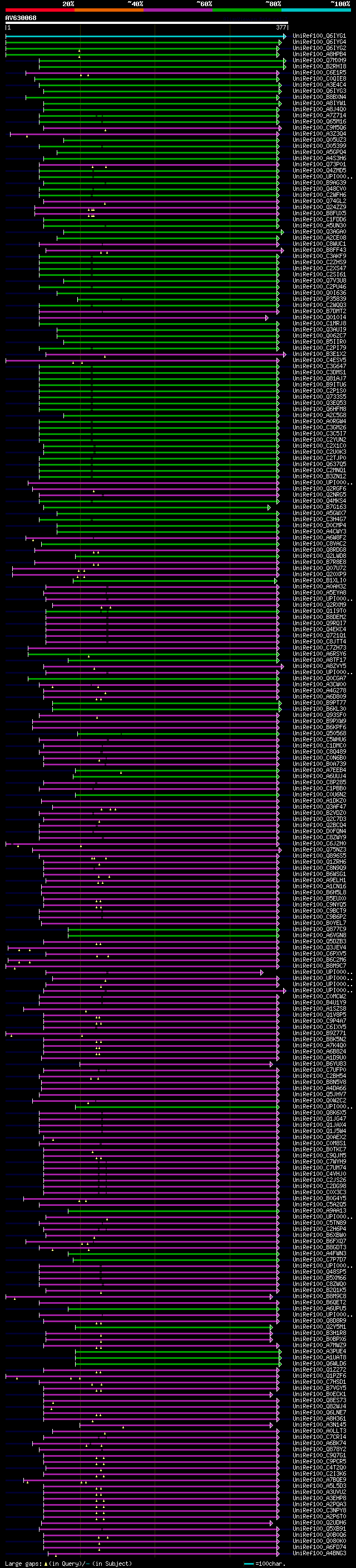Image resolution: width=356 pixels, height=1568 pixels.
Task: Click the green ~80% identity legend segment
Action: (x=246, y=11)
